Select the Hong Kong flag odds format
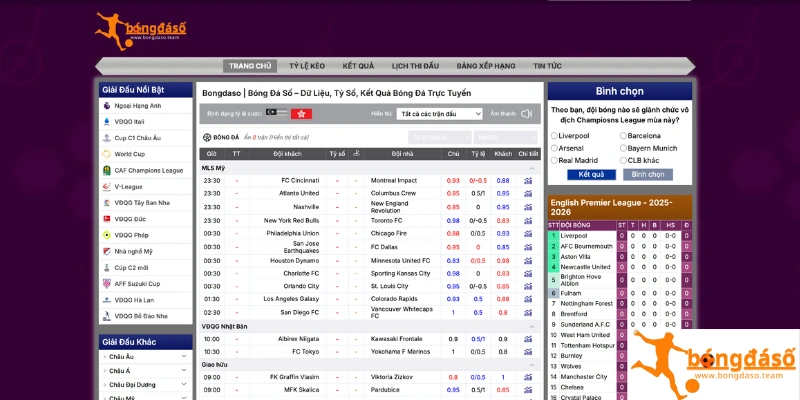 point(300,114)
